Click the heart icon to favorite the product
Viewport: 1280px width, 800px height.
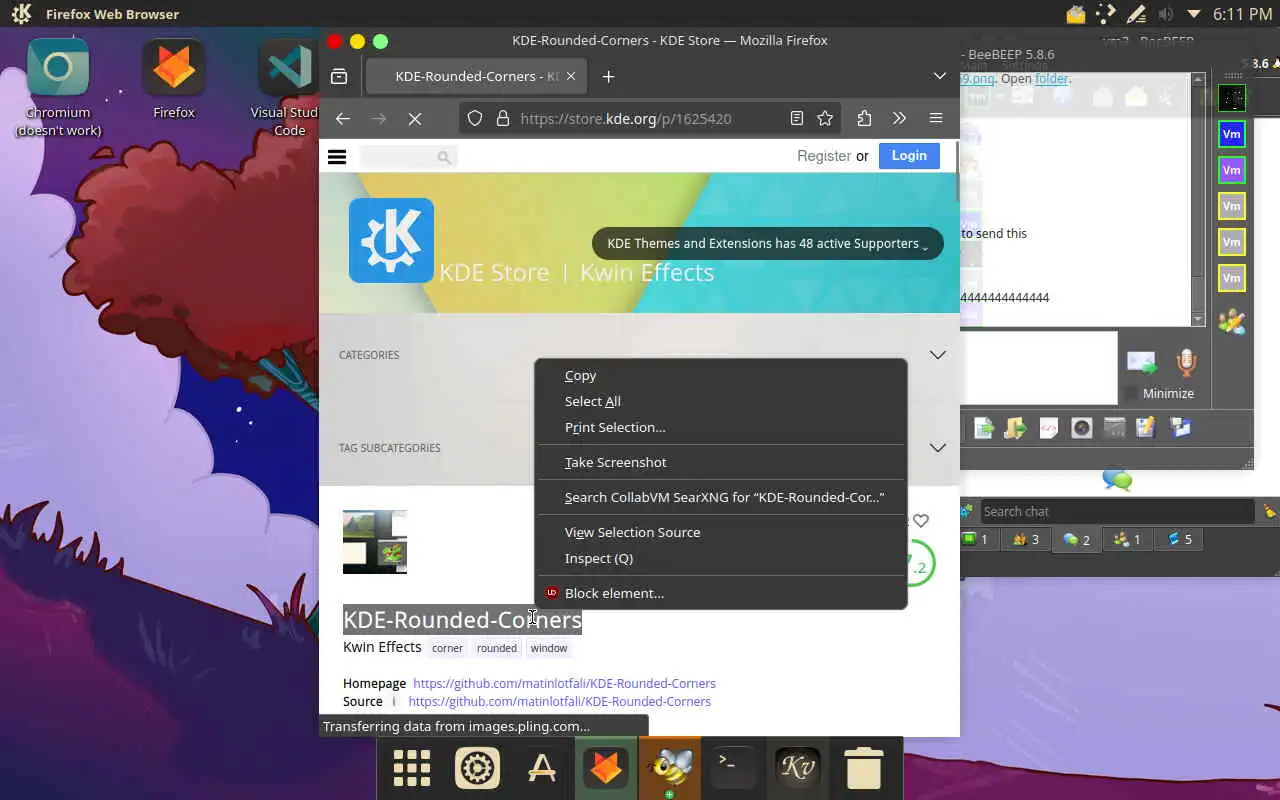click(x=921, y=520)
